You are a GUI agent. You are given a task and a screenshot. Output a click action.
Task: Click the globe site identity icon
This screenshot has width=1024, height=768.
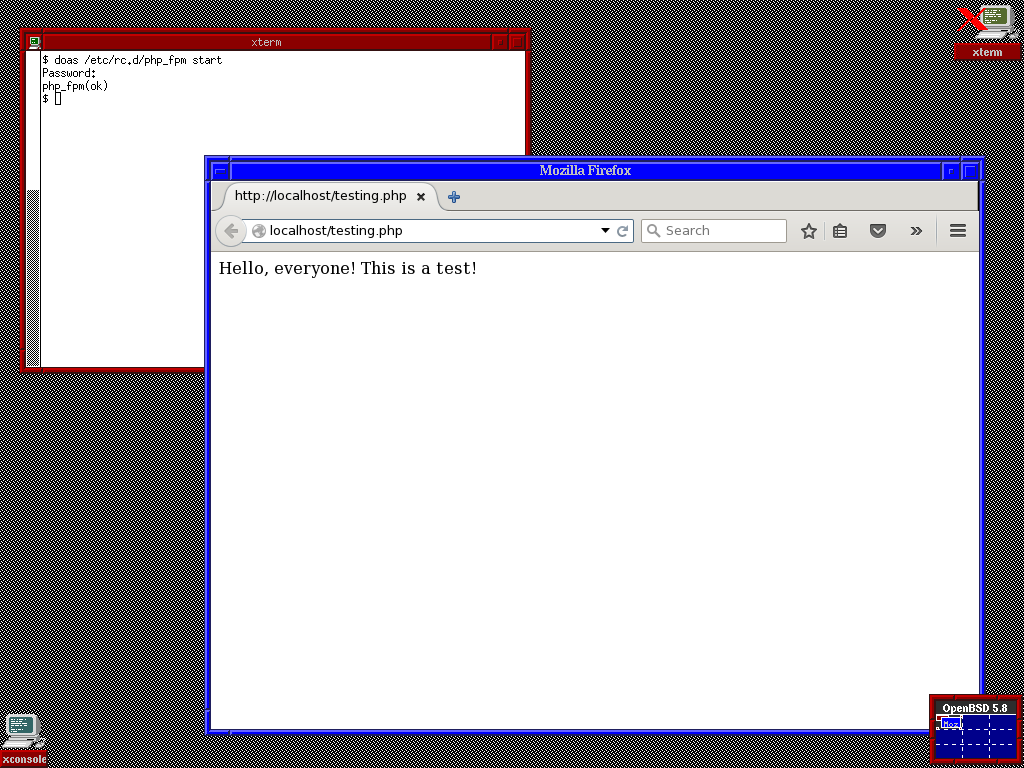coord(259,231)
